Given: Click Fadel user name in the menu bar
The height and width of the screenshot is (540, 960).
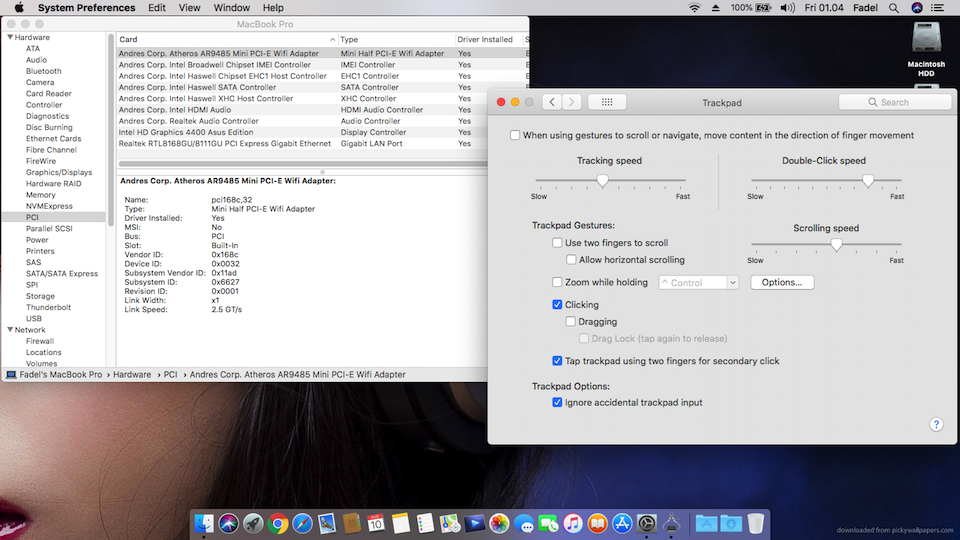Looking at the screenshot, I should pos(866,8).
